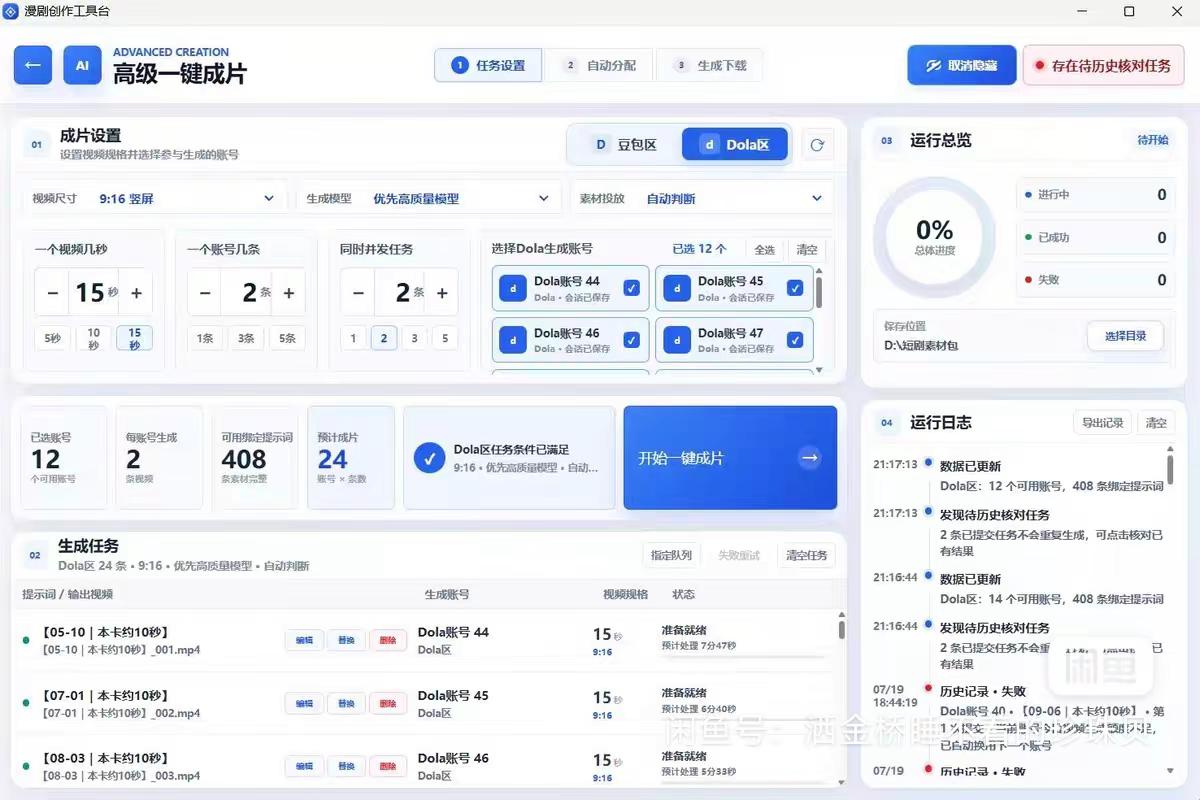Click 选择目录 to choose save folder
The image size is (1200, 800).
1125,336
